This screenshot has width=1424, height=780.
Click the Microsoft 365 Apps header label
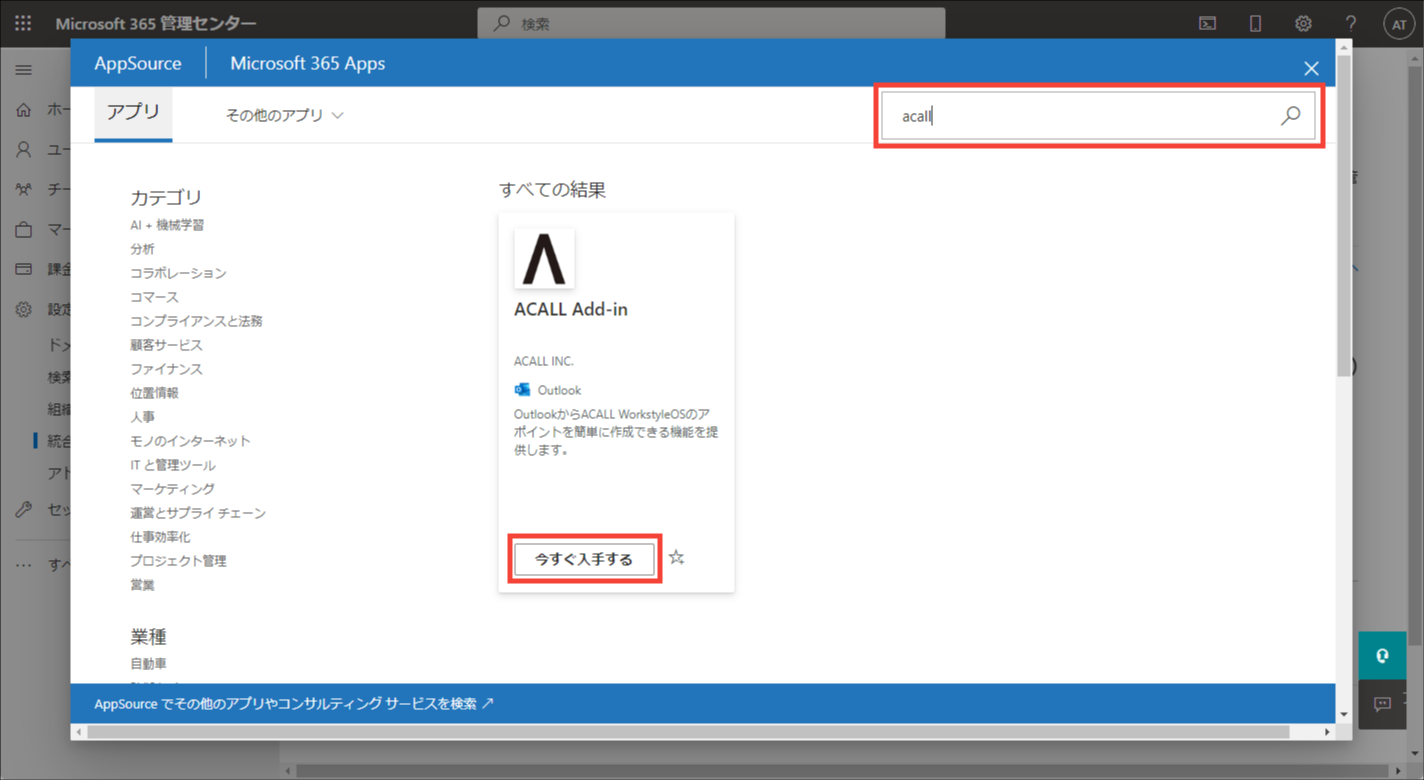tap(308, 63)
